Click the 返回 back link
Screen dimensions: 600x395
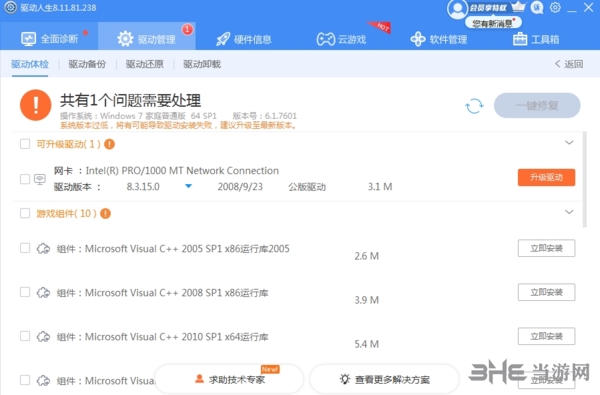pos(569,64)
